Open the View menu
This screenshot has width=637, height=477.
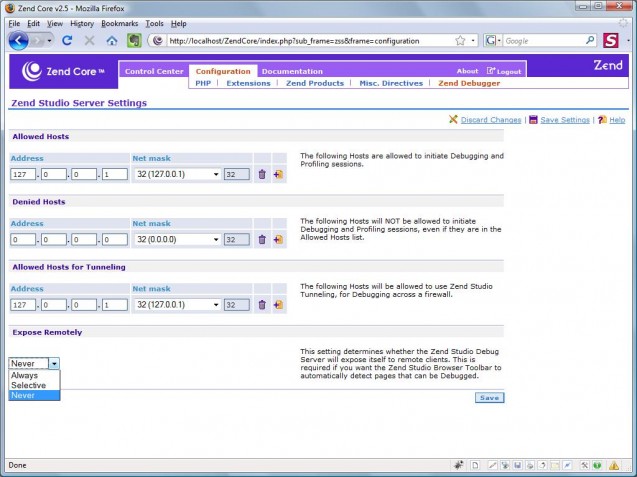coord(55,24)
